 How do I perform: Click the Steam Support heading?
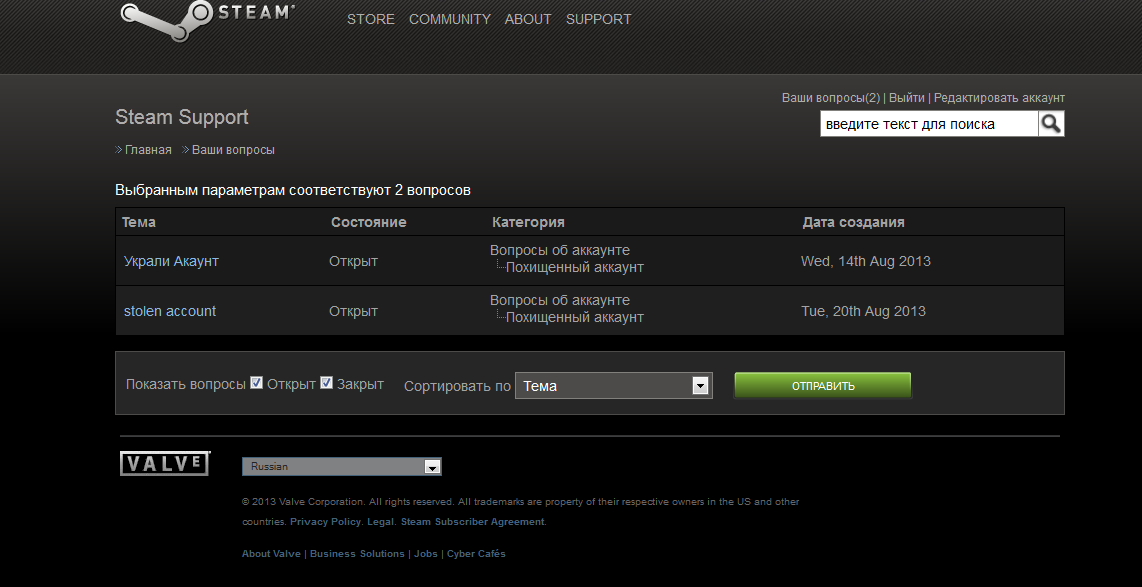[x=182, y=117]
